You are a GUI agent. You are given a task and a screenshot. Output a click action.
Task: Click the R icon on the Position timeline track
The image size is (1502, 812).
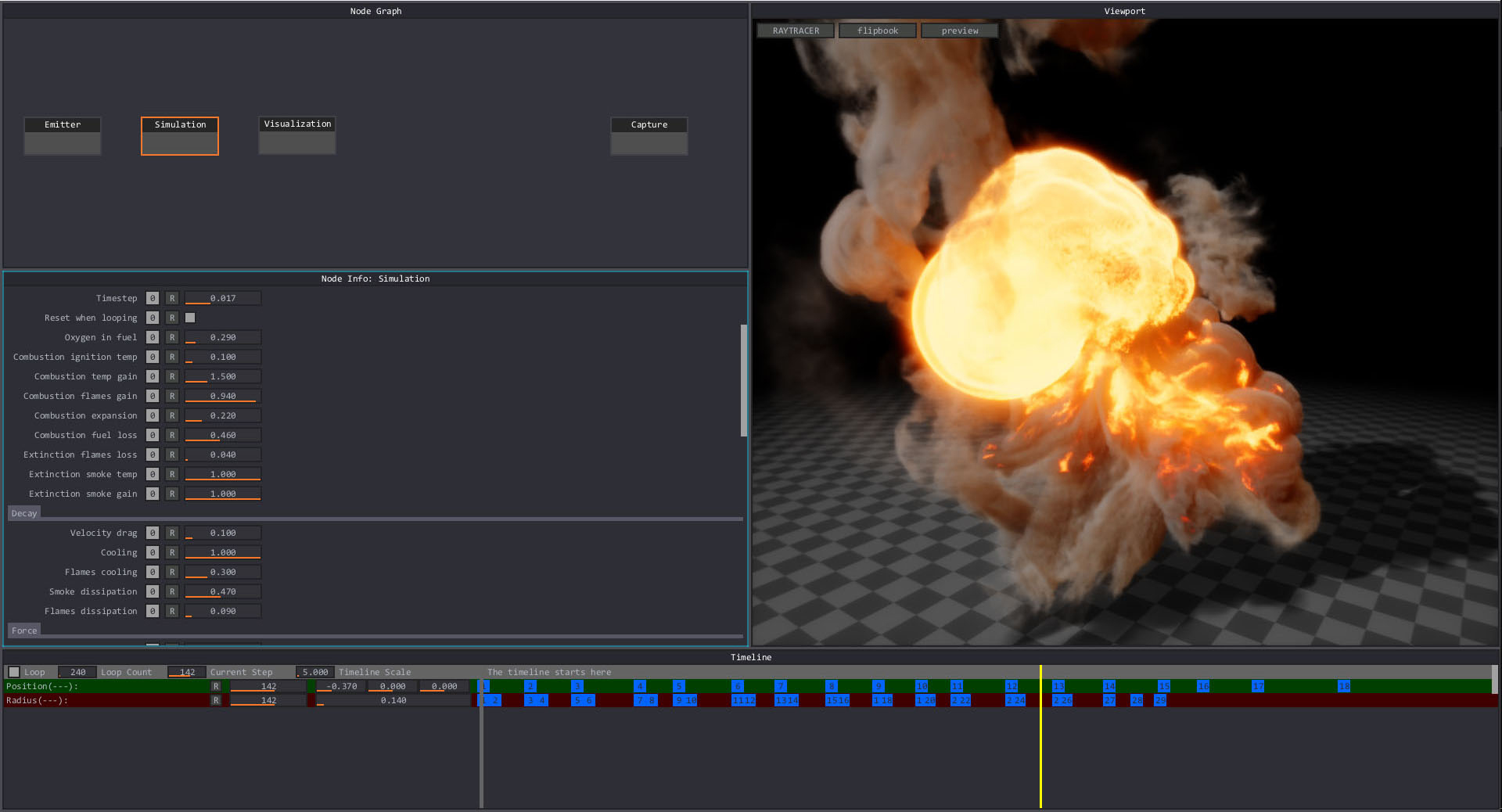(216, 686)
